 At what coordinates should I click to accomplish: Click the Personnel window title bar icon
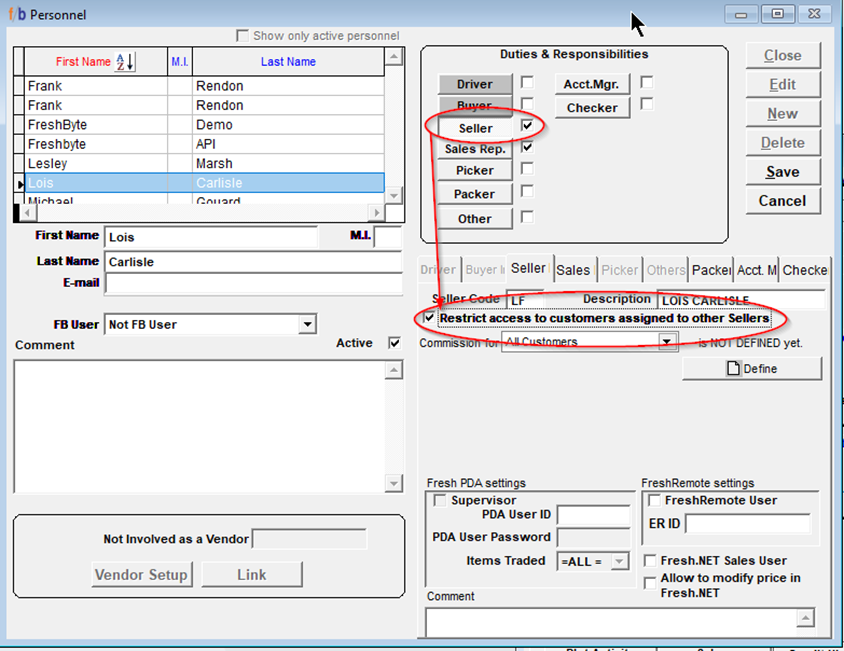pyautogui.click(x=15, y=15)
